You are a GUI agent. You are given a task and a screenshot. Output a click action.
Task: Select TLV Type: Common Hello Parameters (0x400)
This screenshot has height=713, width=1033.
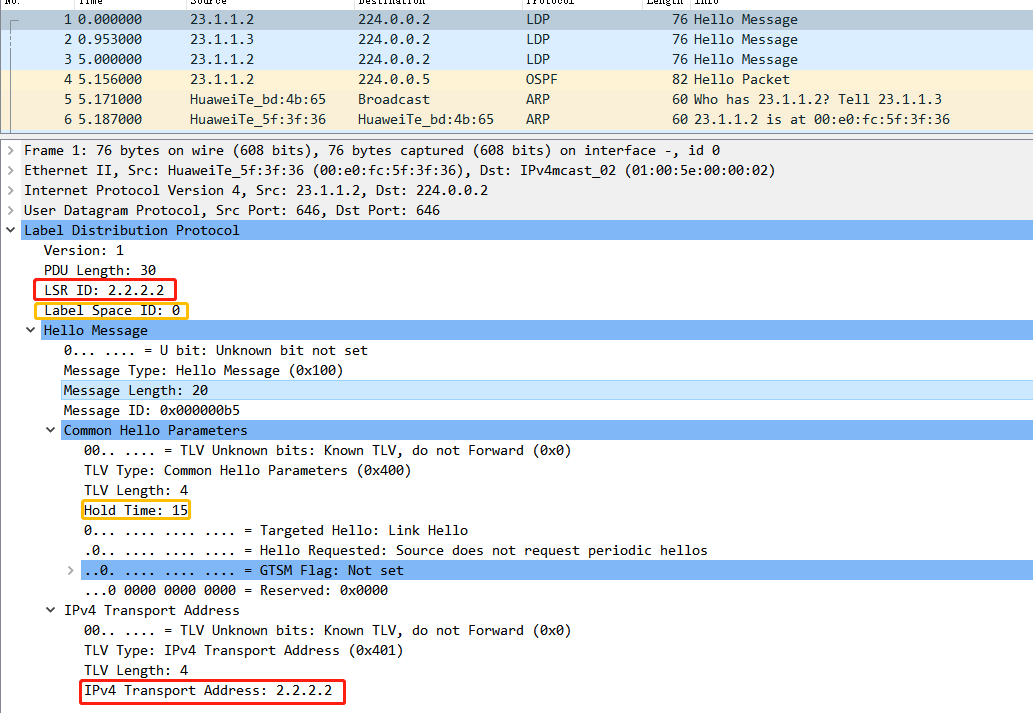tap(248, 471)
